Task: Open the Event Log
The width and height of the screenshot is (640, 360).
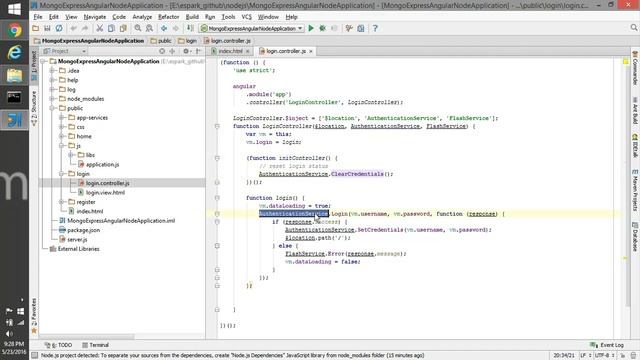Action: pyautogui.click(x=607, y=345)
